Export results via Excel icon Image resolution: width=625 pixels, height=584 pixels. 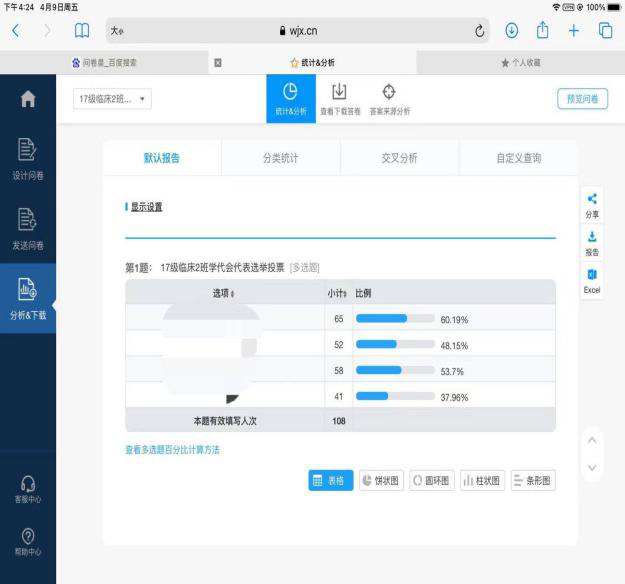coord(592,280)
